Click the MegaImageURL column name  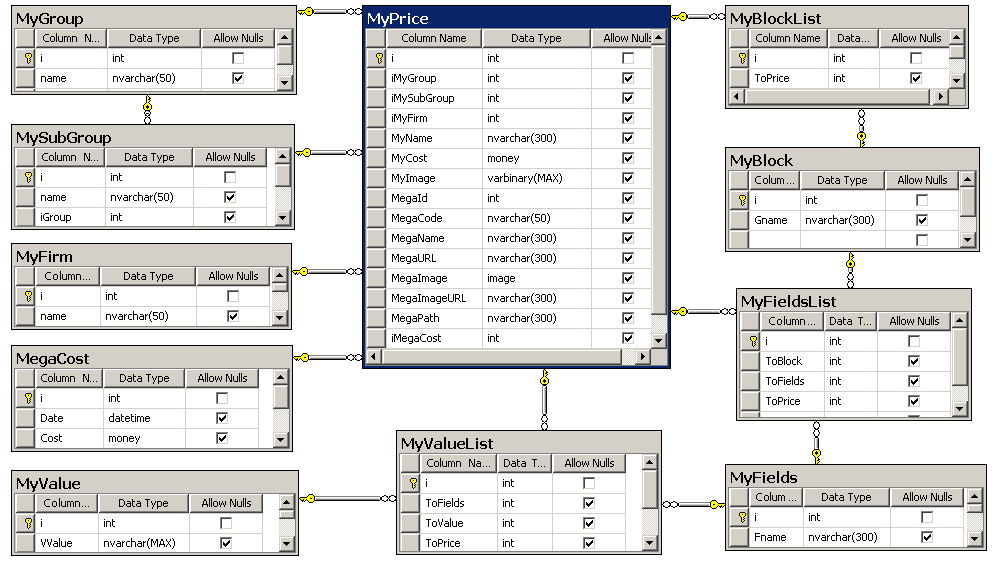(x=429, y=298)
